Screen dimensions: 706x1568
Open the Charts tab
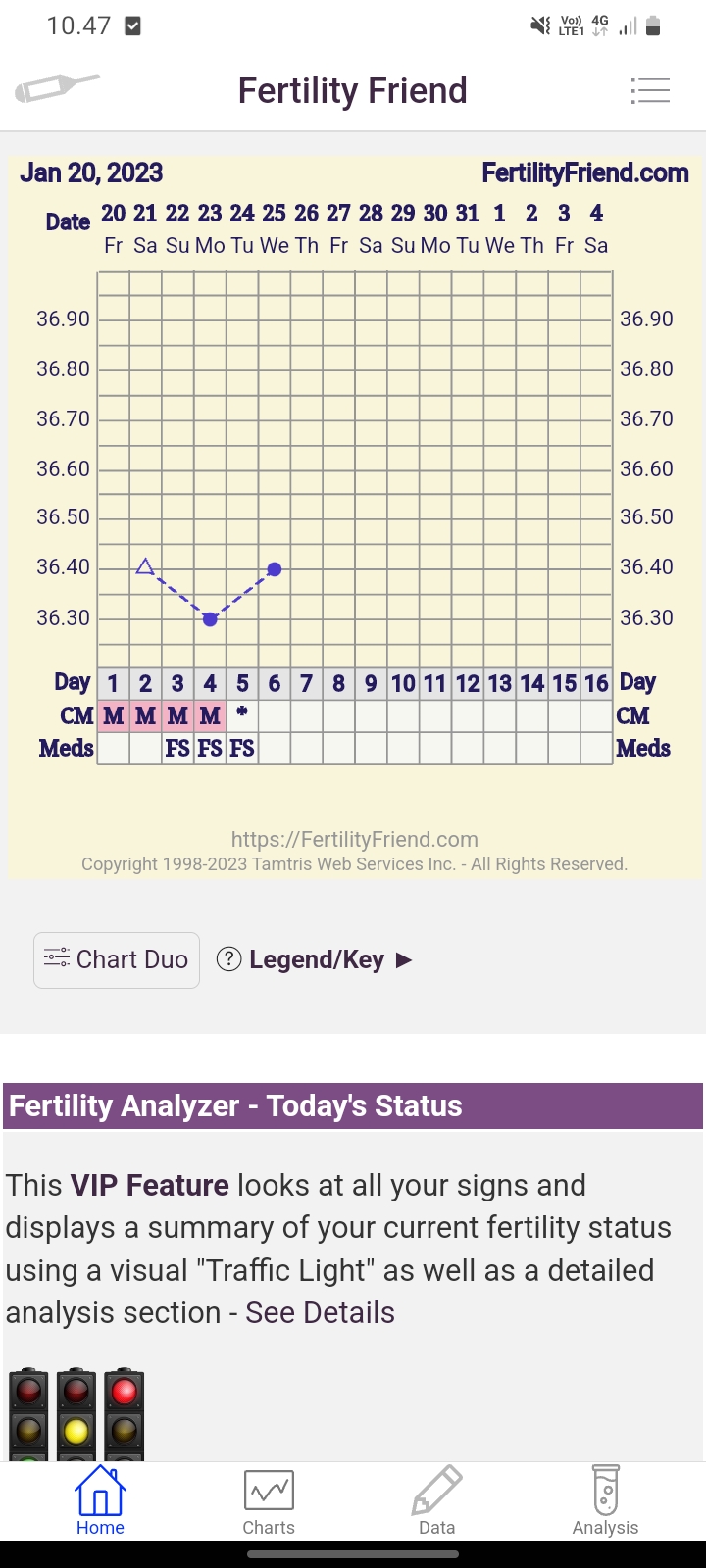(x=269, y=1499)
